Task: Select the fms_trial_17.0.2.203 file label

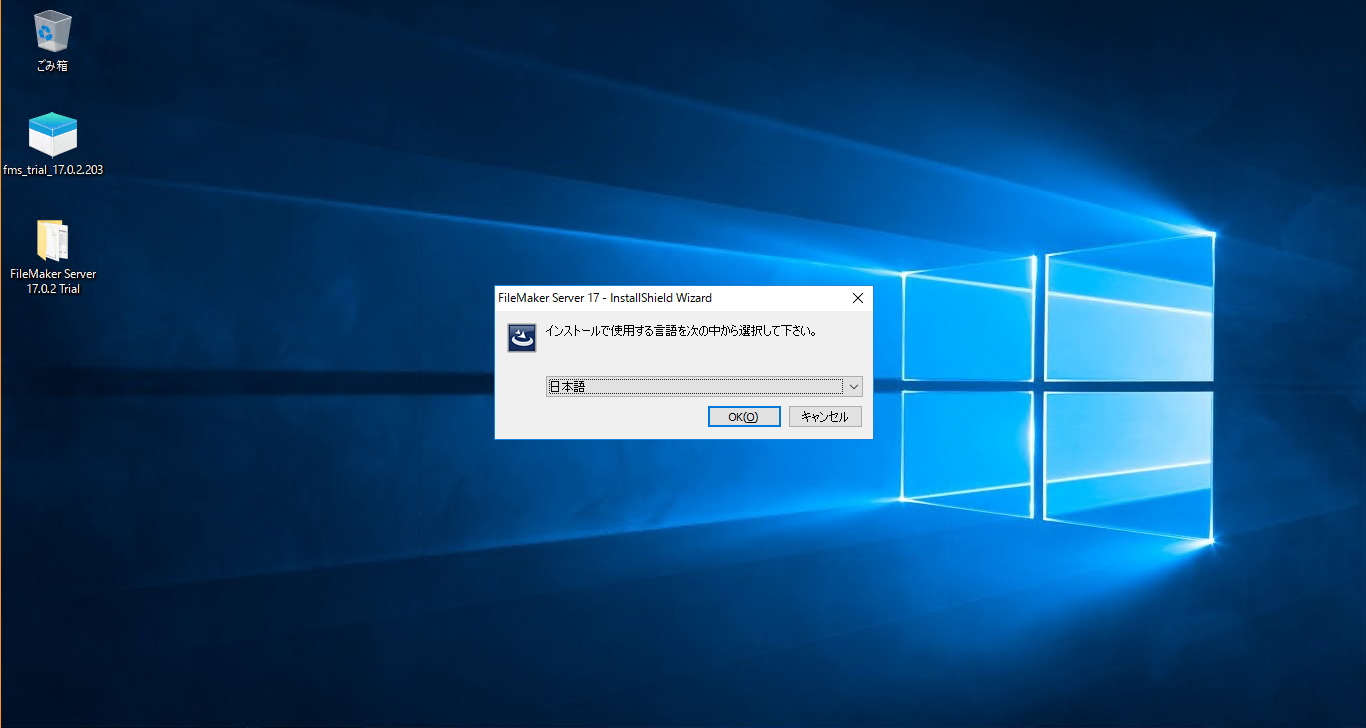Action: [x=53, y=170]
